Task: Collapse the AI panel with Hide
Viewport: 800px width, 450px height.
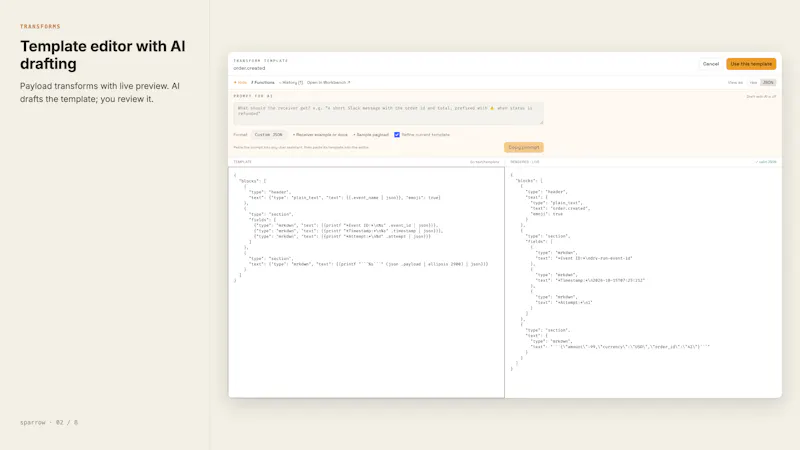Action: [240, 83]
